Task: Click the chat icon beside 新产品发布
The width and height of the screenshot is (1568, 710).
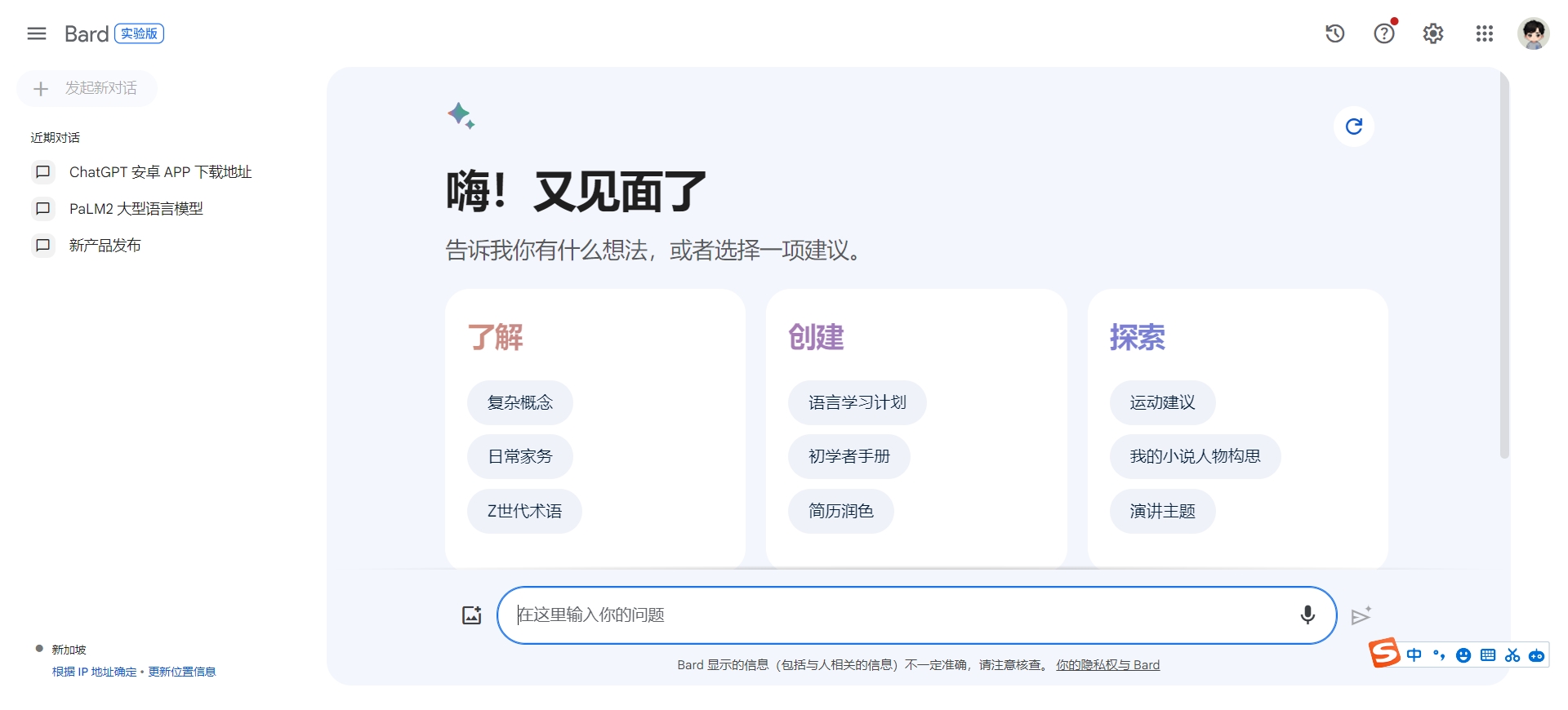Action: [43, 246]
